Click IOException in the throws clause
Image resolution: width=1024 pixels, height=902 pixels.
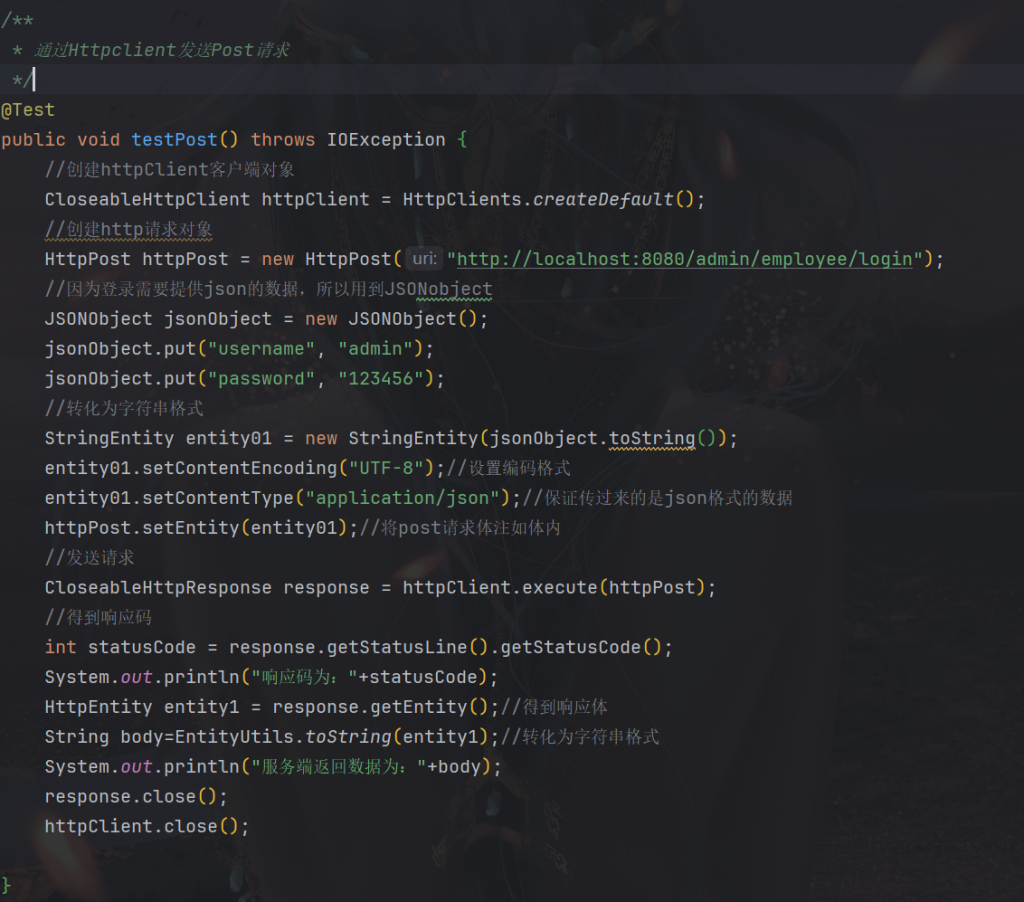point(386,140)
